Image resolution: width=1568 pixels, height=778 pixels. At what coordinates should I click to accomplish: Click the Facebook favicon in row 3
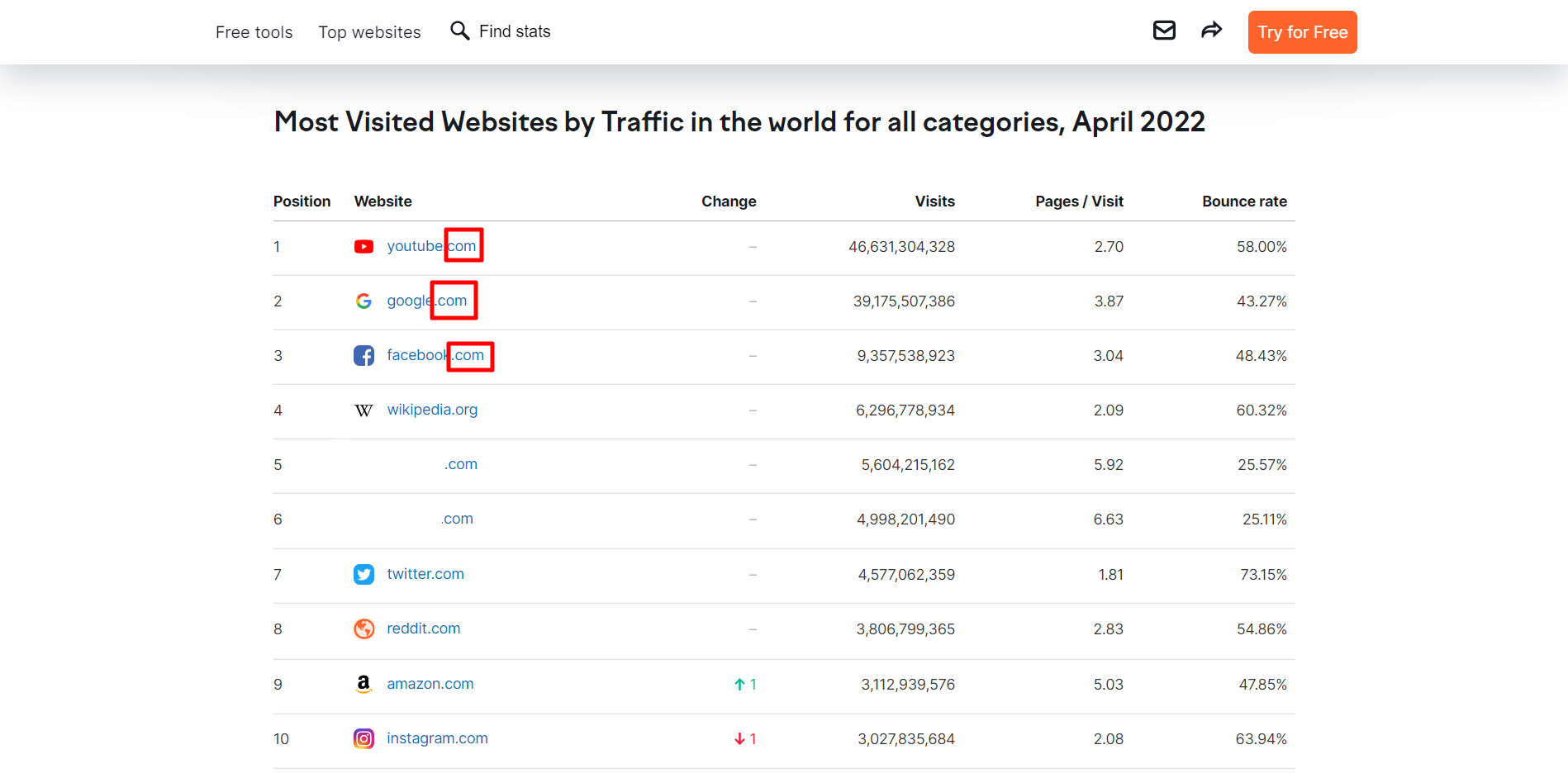pos(363,355)
